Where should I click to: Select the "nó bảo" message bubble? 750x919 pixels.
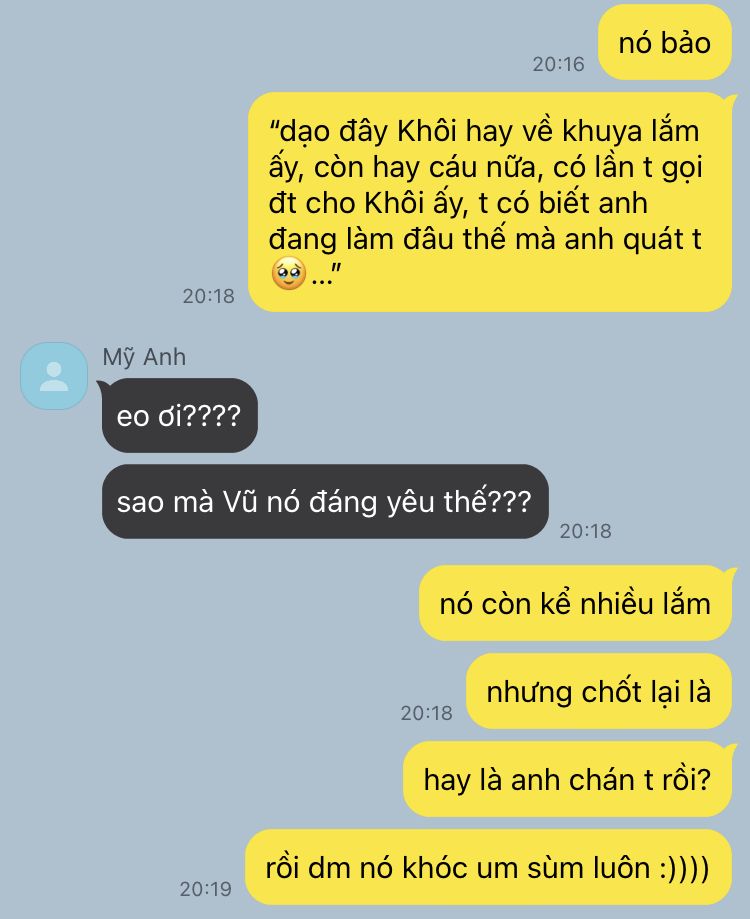(x=664, y=42)
